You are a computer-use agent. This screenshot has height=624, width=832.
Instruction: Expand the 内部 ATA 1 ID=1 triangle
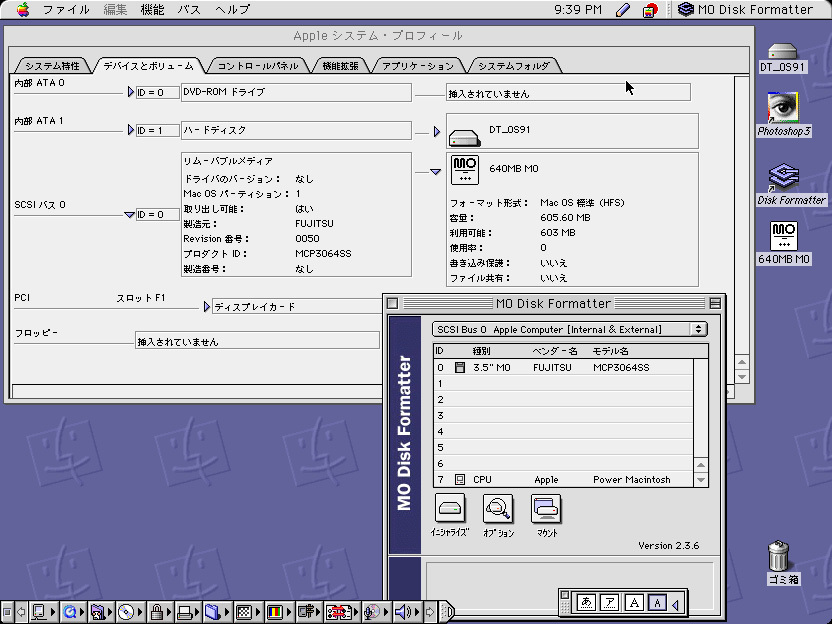[x=131, y=130]
